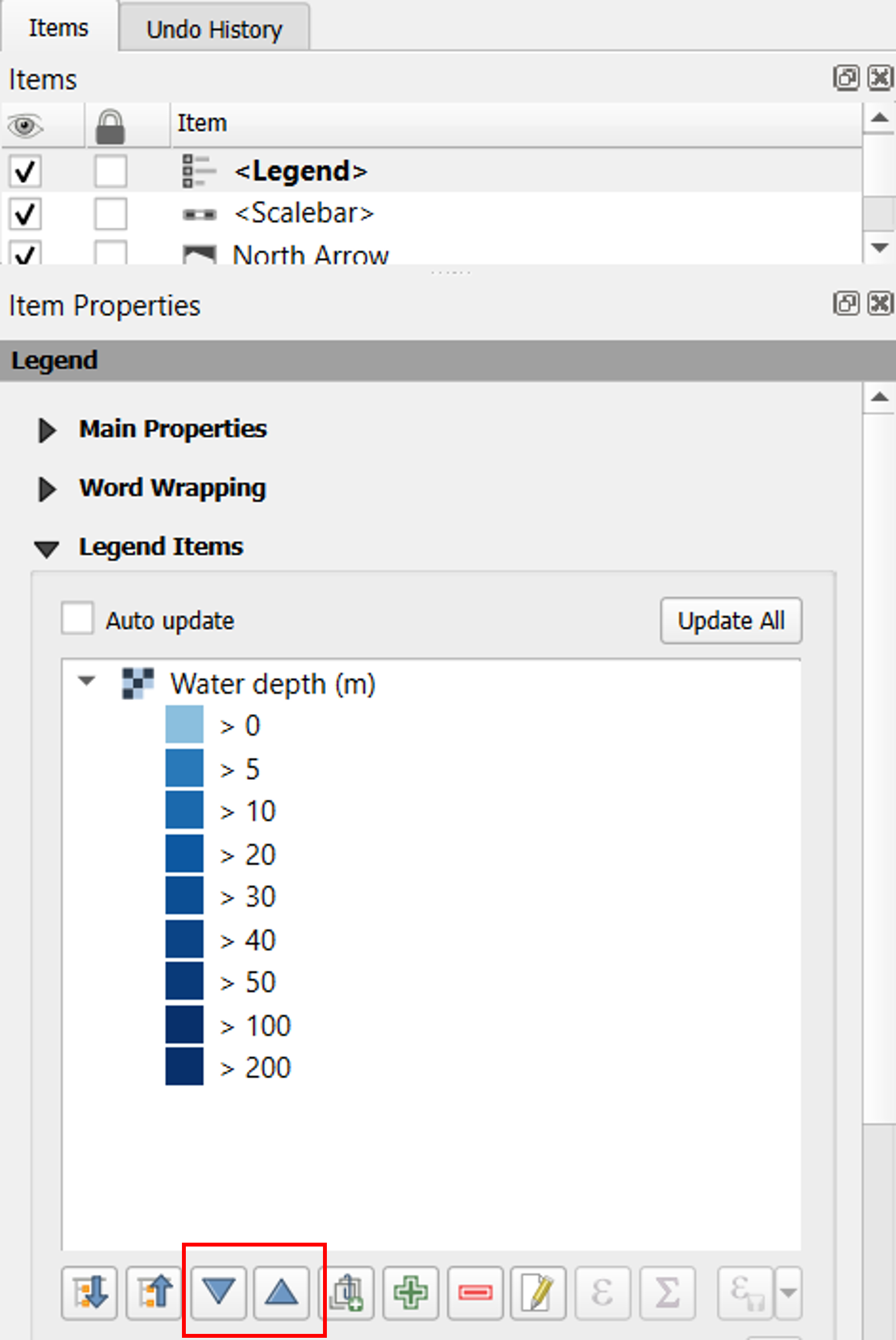This screenshot has width=896, height=1340.
Task: Click the move item up blue triangle button
Action: [281, 1292]
